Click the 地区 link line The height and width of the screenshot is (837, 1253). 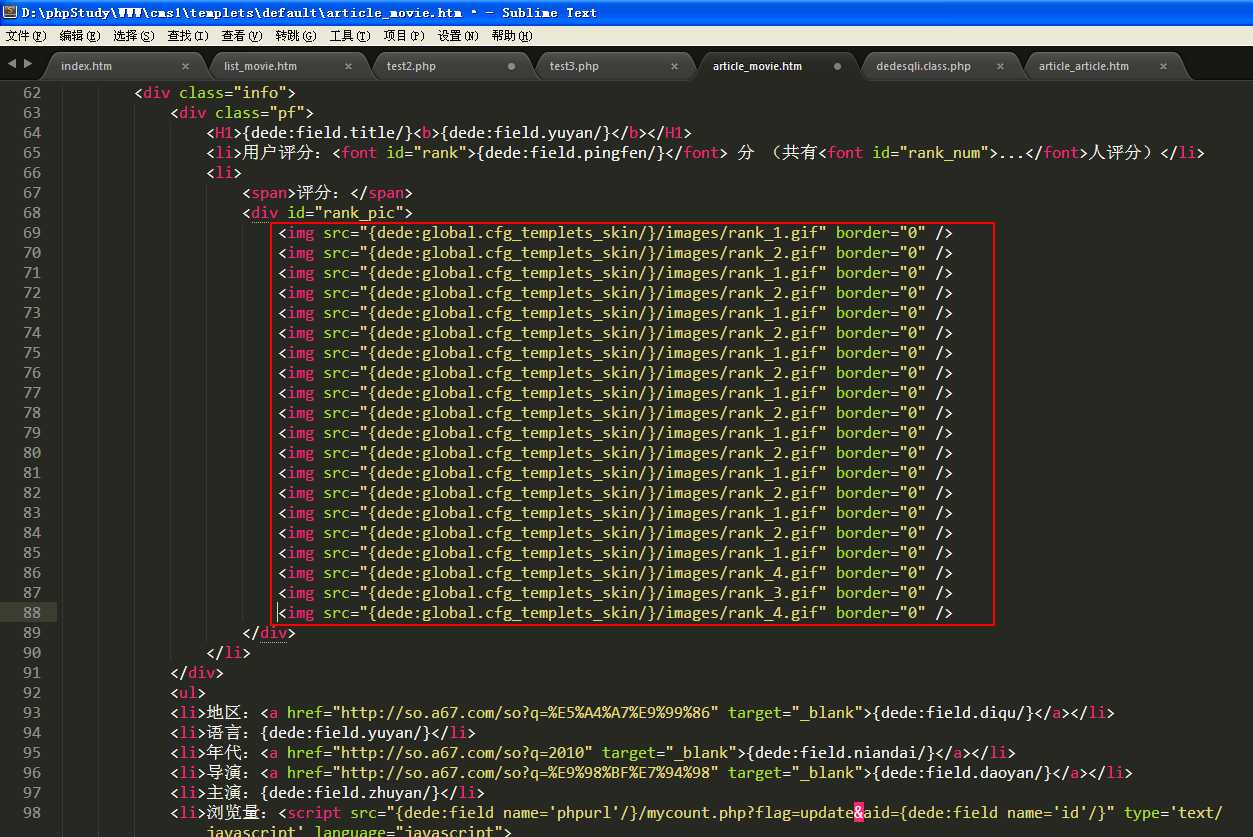(642, 713)
